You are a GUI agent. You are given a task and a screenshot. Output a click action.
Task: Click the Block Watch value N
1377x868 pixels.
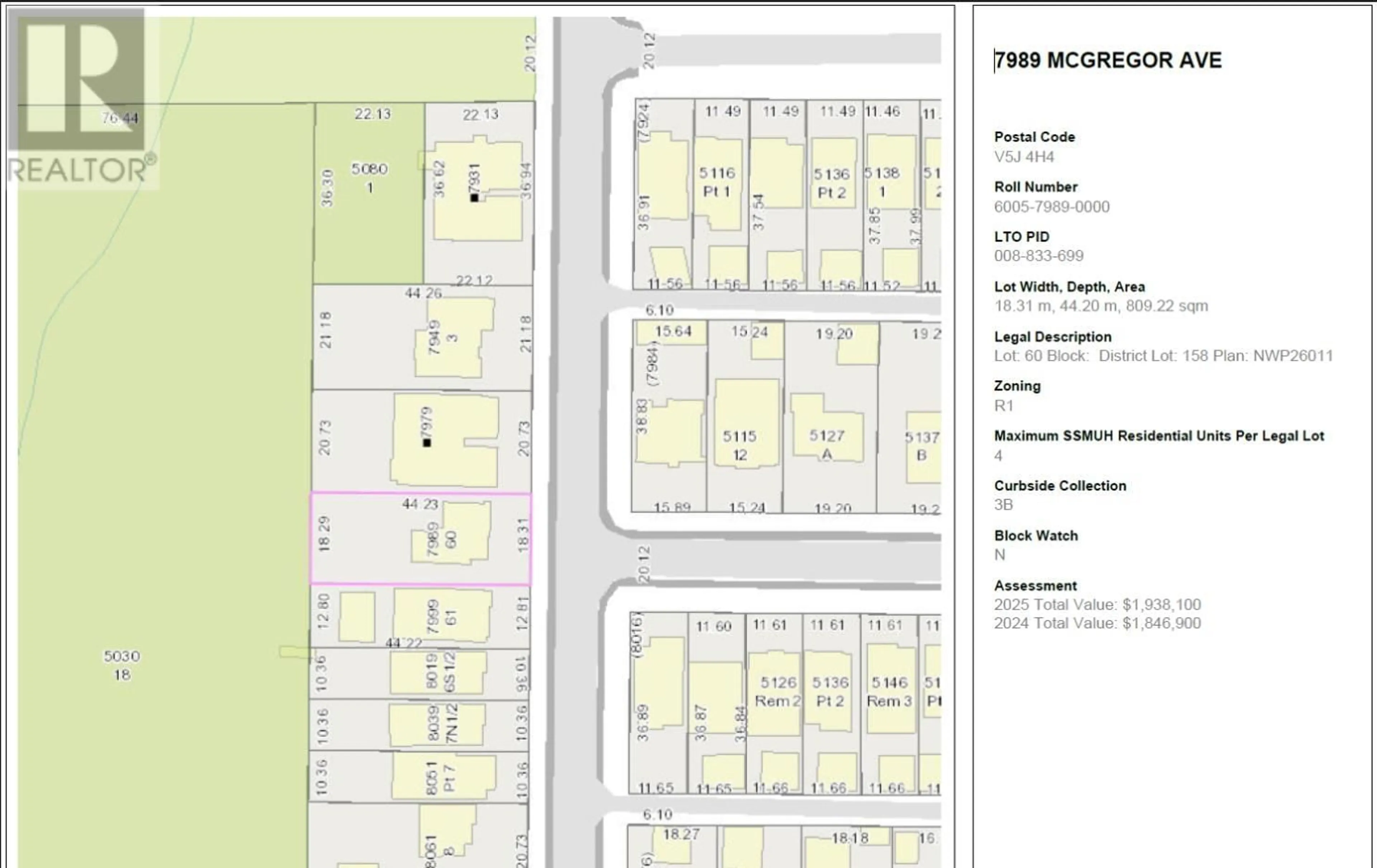coord(1000,555)
